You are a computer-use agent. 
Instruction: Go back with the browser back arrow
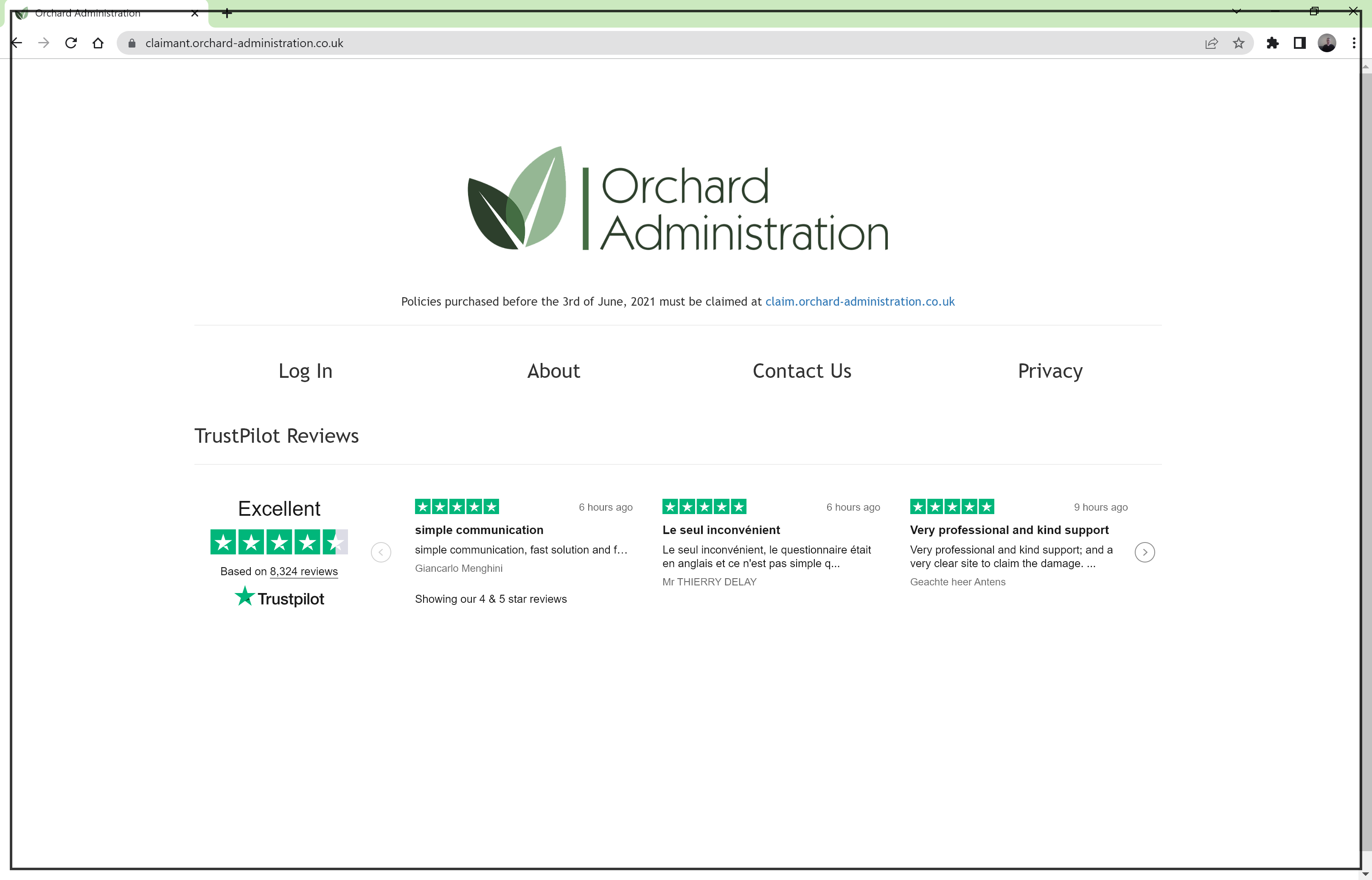tap(17, 43)
